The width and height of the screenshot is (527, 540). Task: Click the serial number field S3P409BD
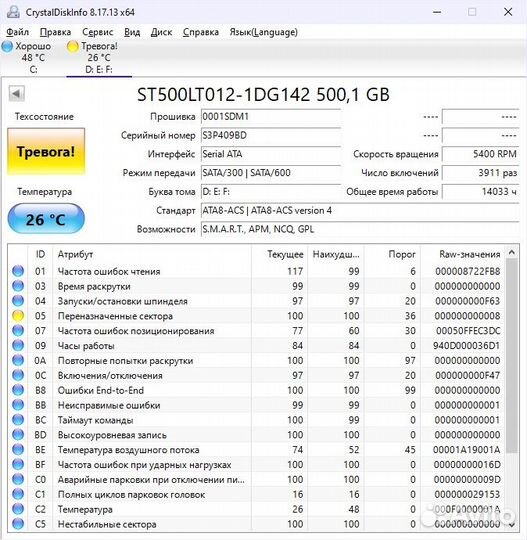point(271,135)
